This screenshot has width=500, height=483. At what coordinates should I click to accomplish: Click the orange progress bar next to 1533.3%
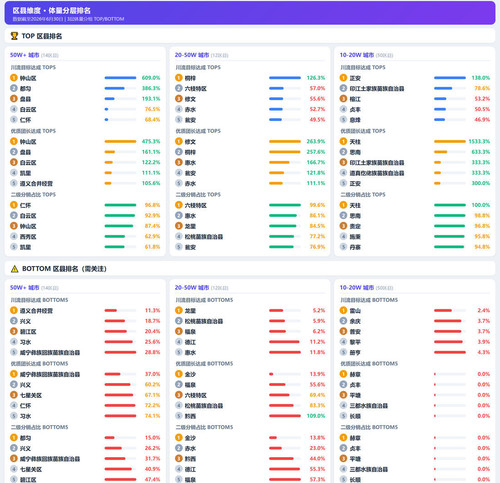point(450,141)
